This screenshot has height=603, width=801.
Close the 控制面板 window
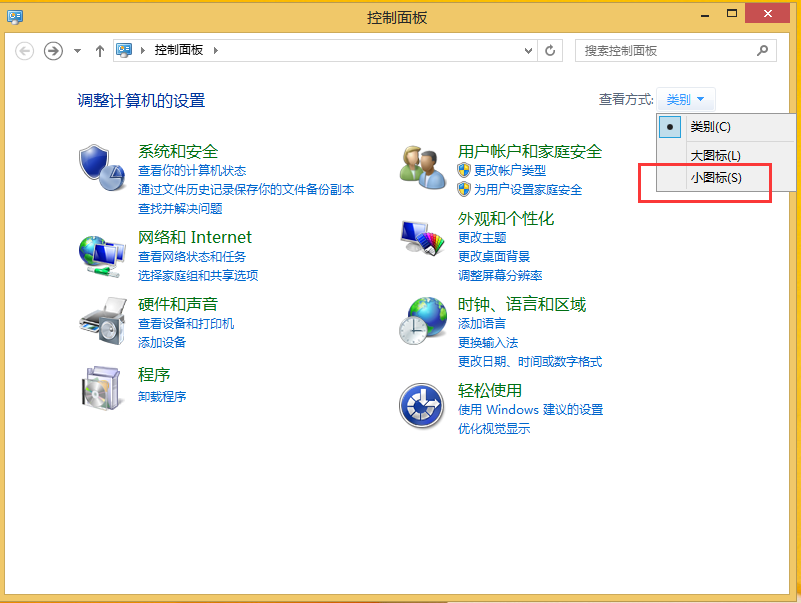[x=767, y=14]
